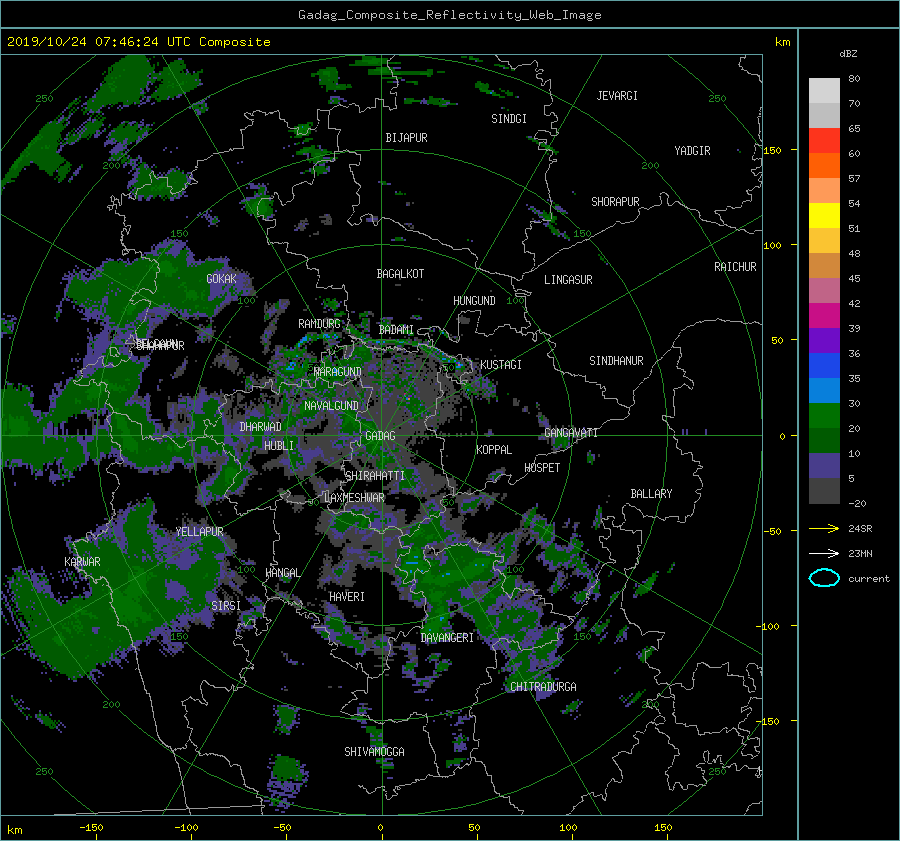
Task: Click the HOSPET city label
Action: coord(542,468)
